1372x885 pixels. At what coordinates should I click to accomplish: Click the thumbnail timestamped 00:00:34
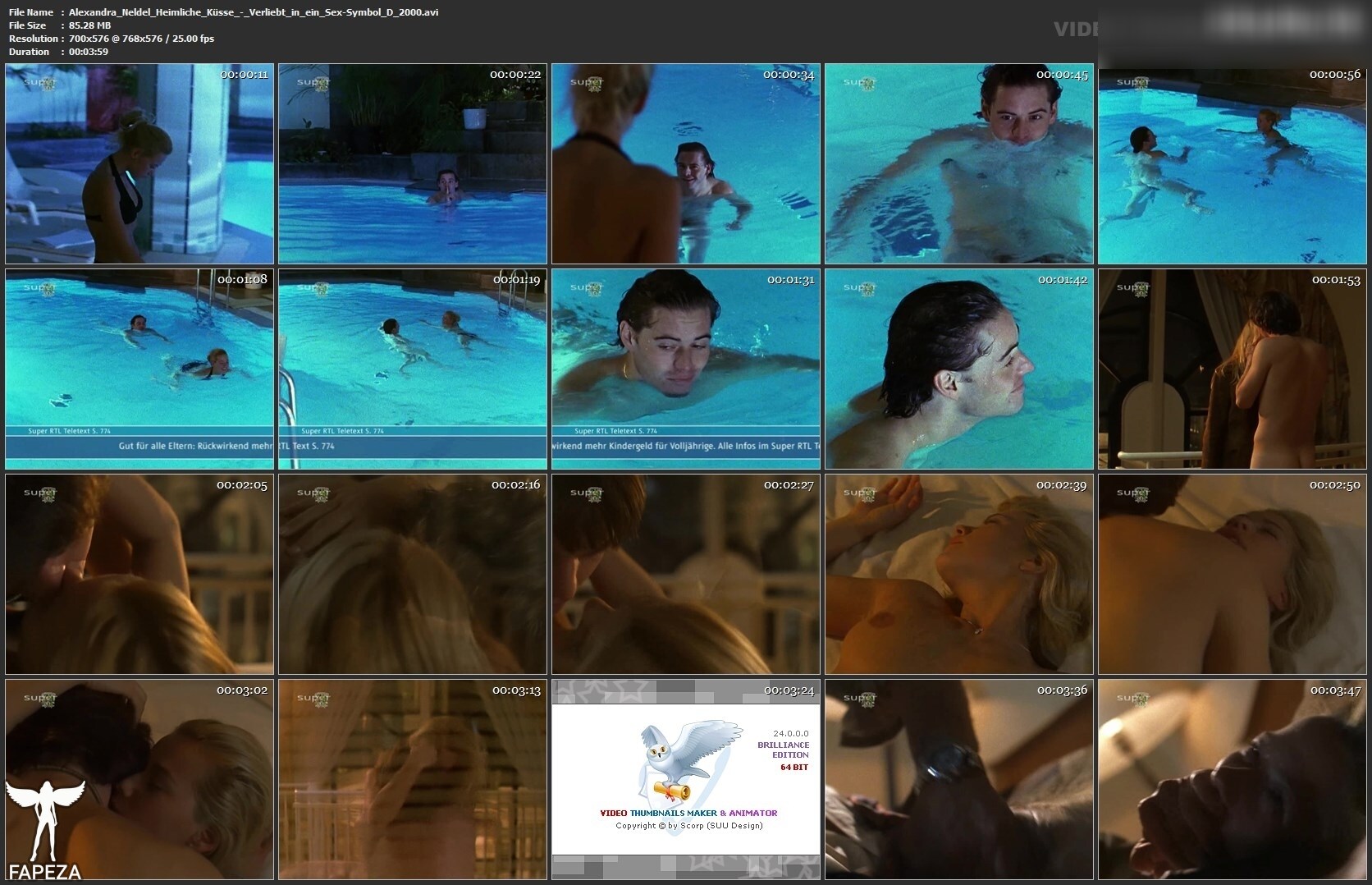click(686, 164)
